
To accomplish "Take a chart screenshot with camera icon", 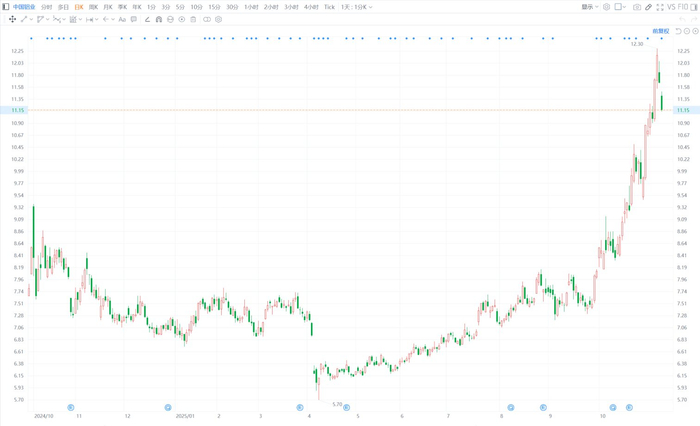I will (x=637, y=7).
